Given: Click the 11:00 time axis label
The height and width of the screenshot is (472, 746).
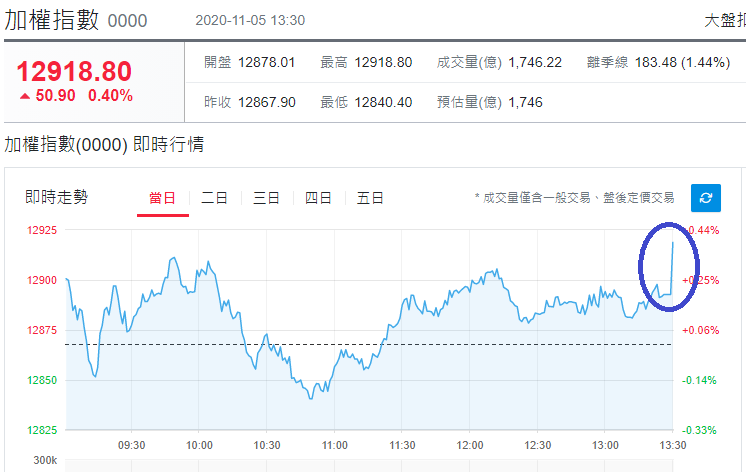Looking at the screenshot, I should [x=334, y=445].
